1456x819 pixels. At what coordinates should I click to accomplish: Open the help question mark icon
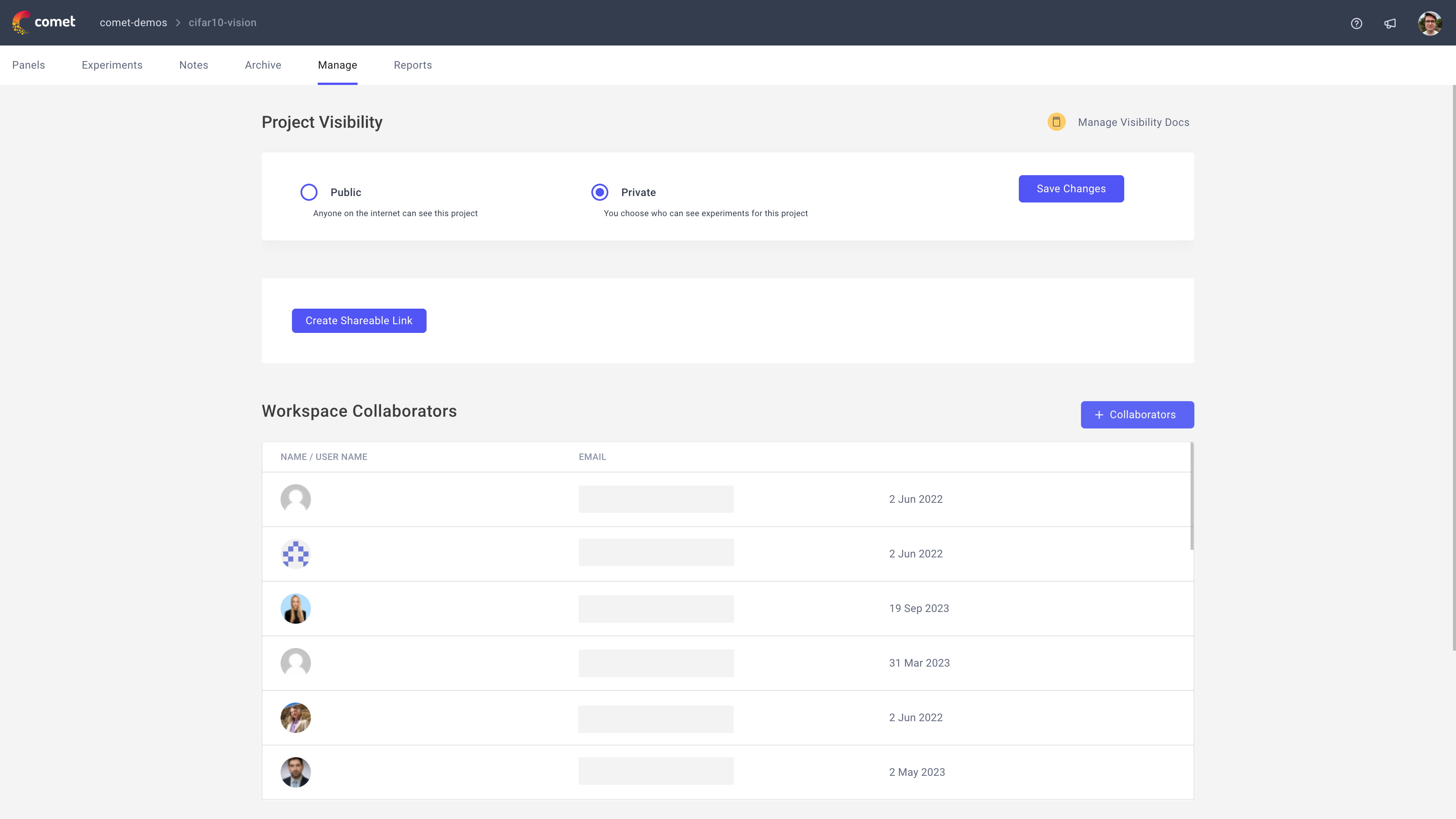click(1357, 23)
